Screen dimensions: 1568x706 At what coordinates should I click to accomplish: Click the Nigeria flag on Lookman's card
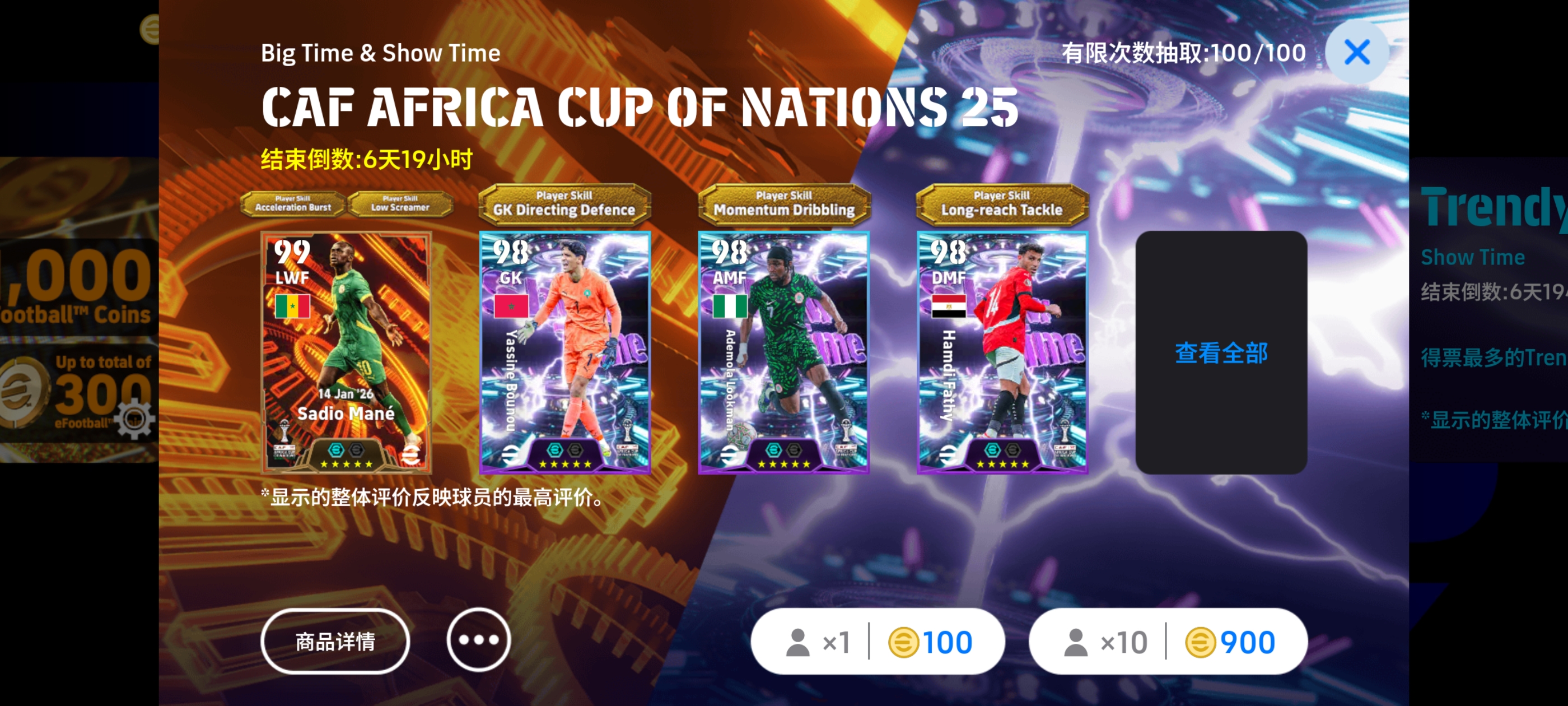click(730, 306)
